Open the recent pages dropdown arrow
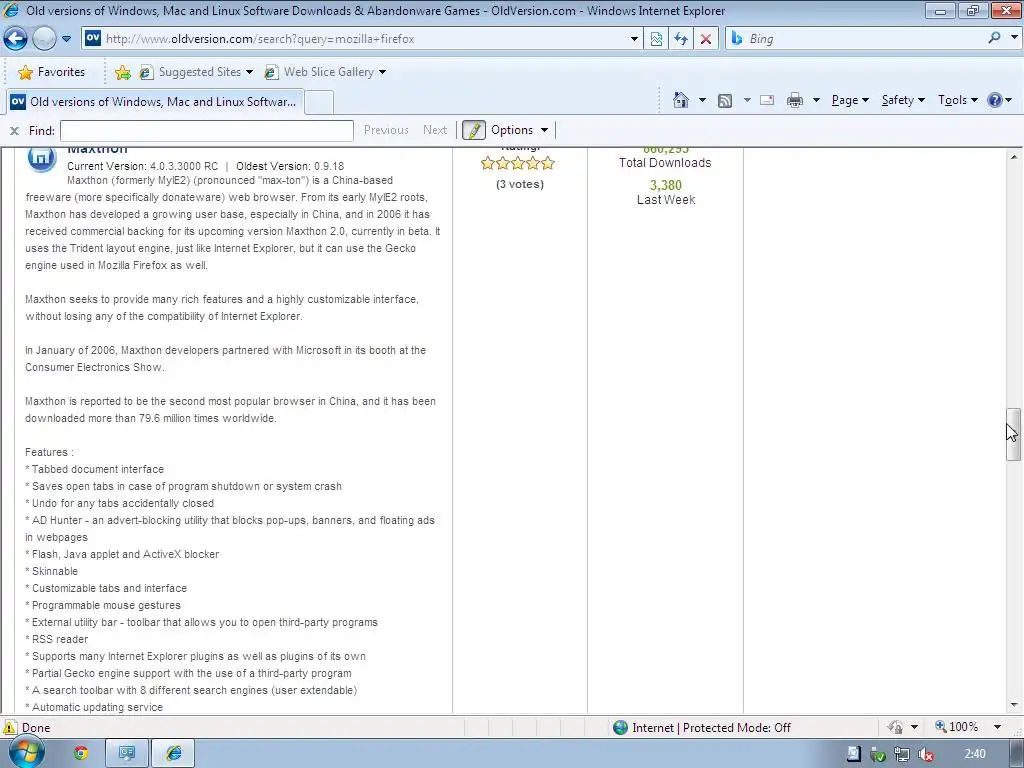Screen dimensions: 1024x768 pyautogui.click(x=66, y=39)
